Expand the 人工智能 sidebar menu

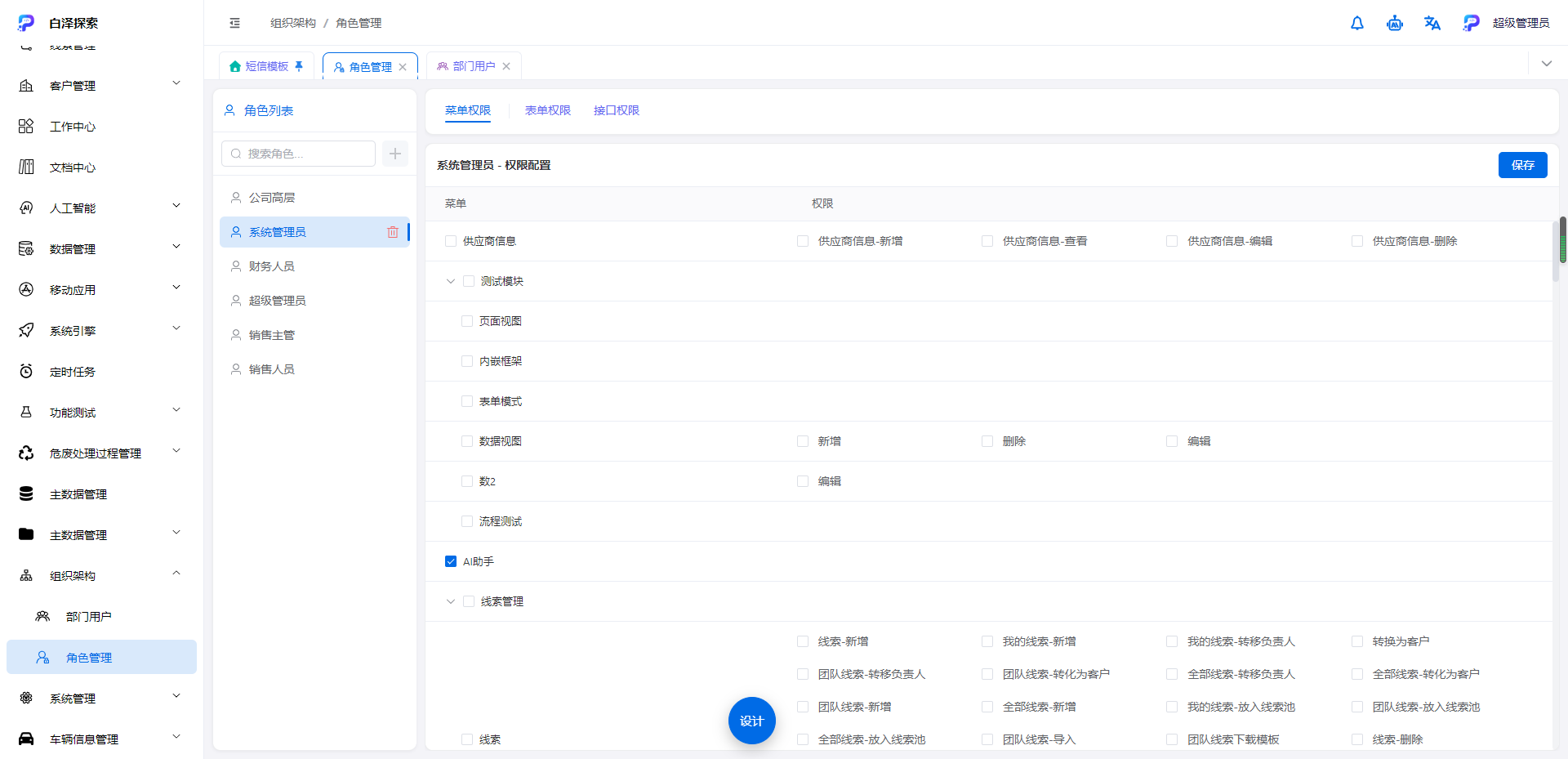click(x=176, y=206)
